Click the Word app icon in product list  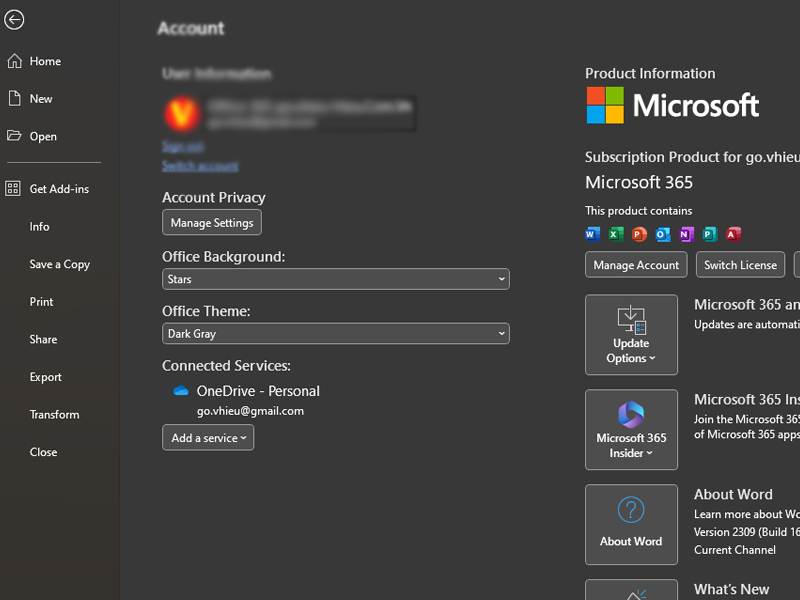(x=592, y=234)
